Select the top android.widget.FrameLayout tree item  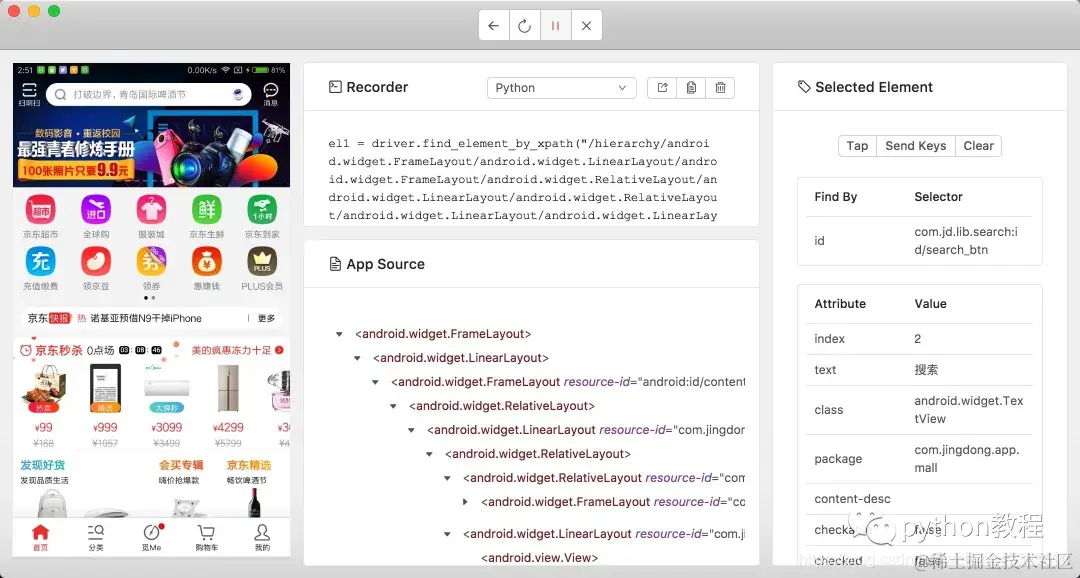click(x=443, y=334)
